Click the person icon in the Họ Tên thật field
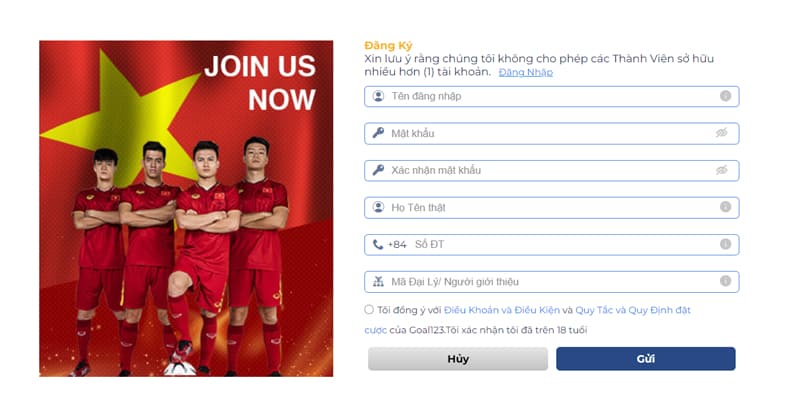 click(x=378, y=207)
